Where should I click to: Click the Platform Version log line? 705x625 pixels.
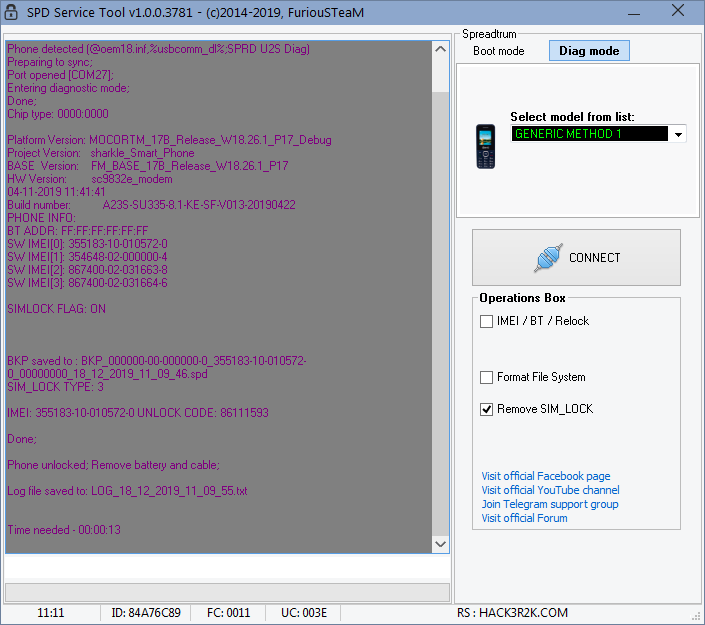(x=169, y=140)
